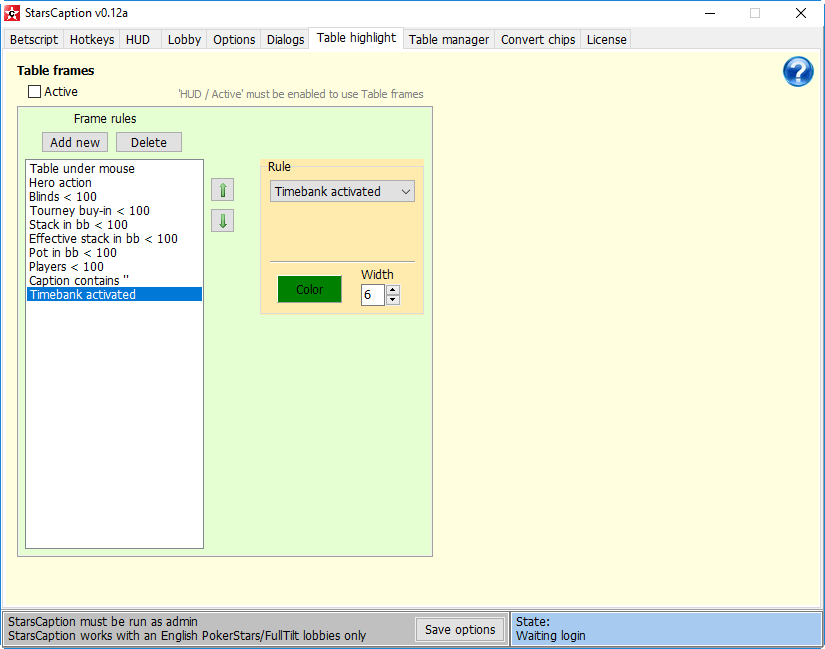Select the Table highlight tab
Viewport: 825px width, 649px height.
356,38
